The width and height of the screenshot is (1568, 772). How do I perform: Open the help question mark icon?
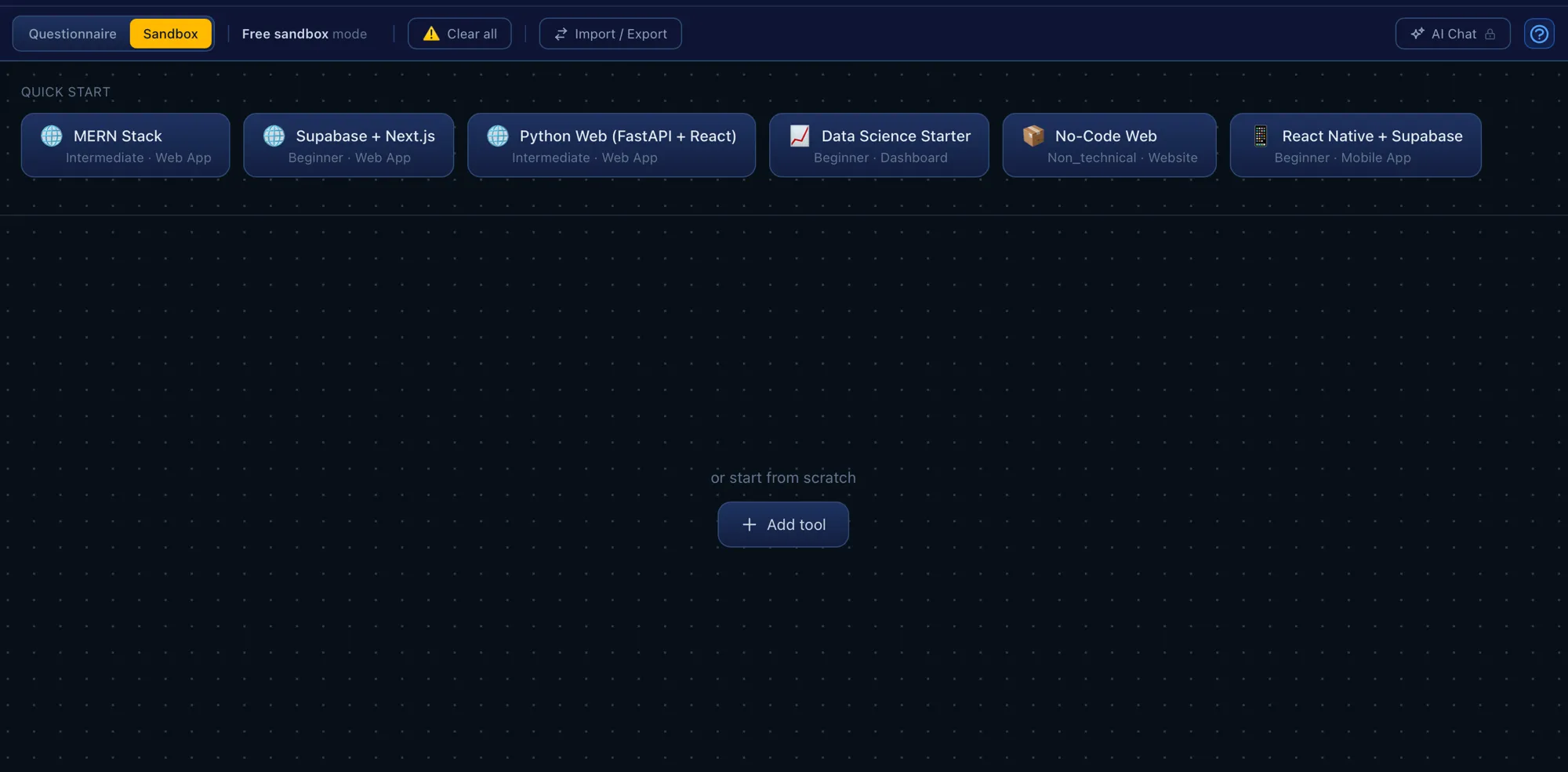tap(1539, 34)
